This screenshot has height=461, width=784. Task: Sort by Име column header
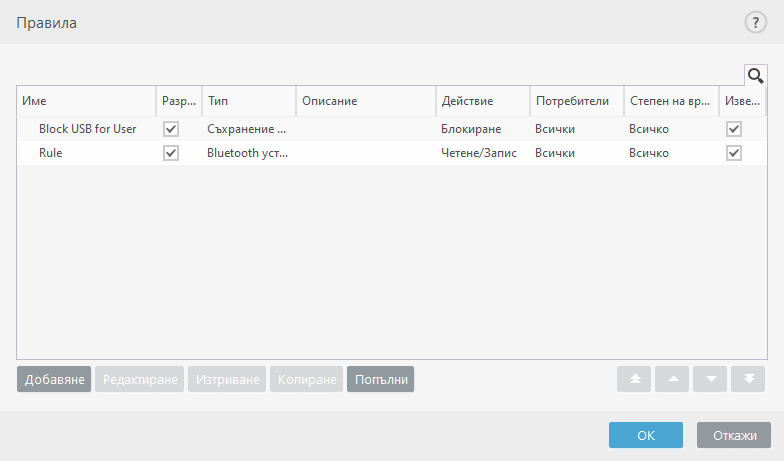pyautogui.click(x=86, y=101)
